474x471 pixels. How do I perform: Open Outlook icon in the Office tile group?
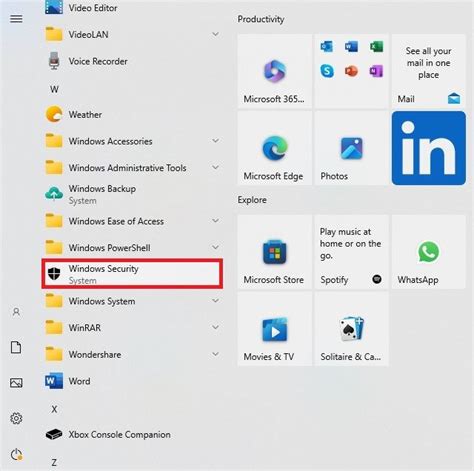[x=327, y=46]
